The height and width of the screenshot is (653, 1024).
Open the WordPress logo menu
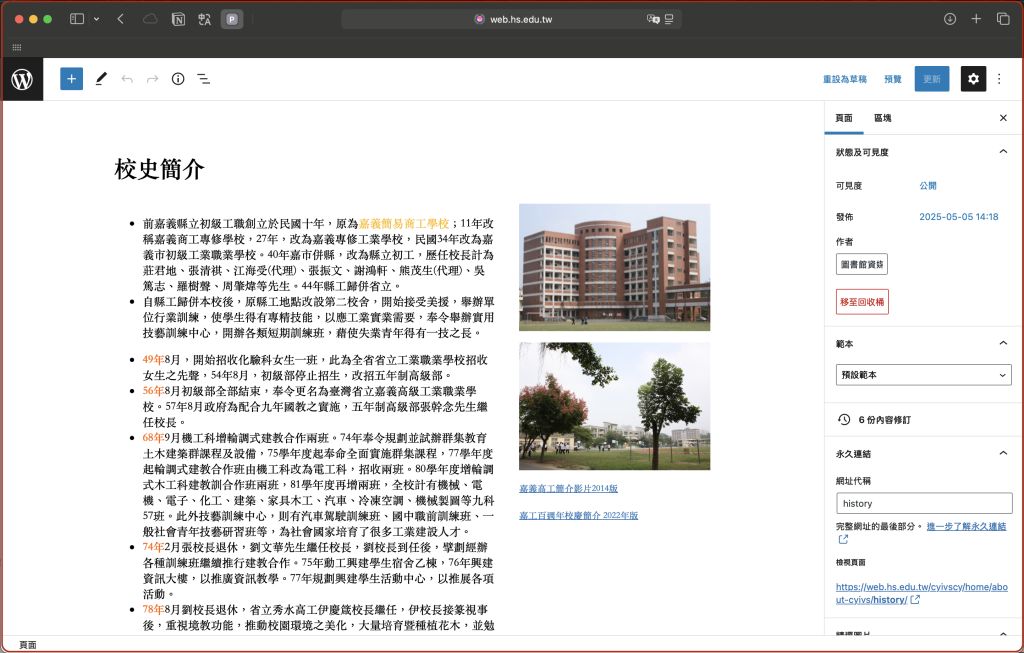click(x=23, y=79)
